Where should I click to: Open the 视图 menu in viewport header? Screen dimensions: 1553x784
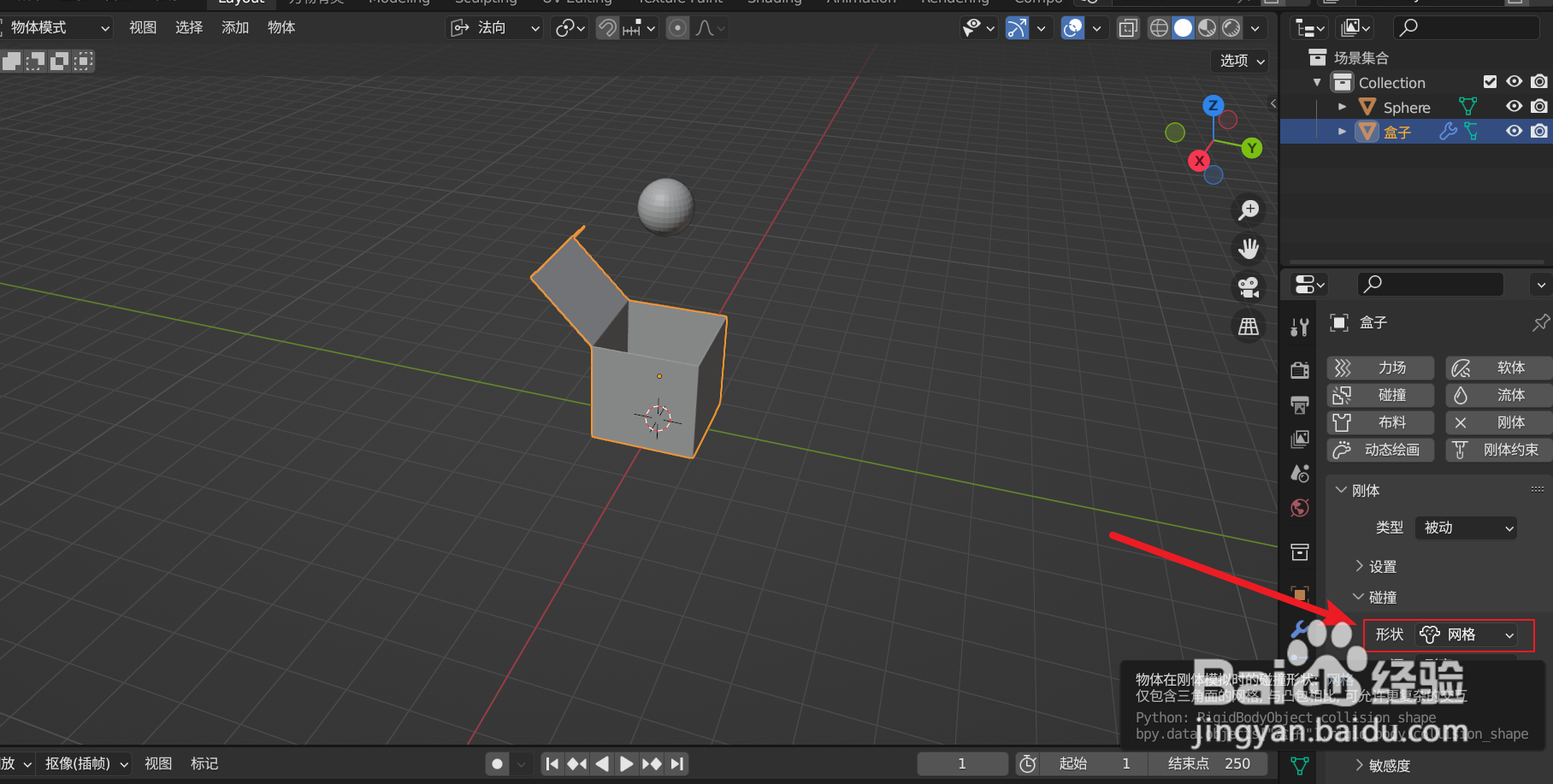(143, 28)
